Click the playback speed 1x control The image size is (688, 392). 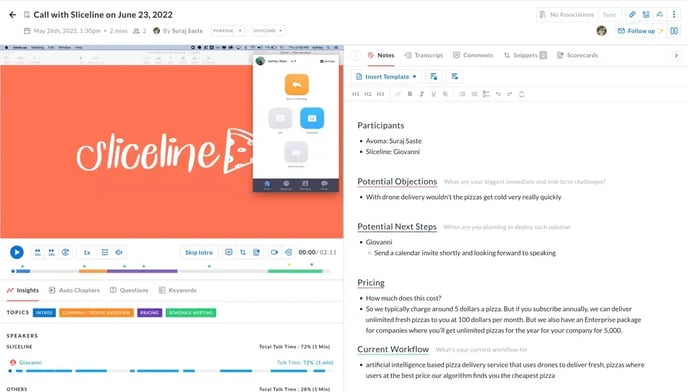point(87,252)
